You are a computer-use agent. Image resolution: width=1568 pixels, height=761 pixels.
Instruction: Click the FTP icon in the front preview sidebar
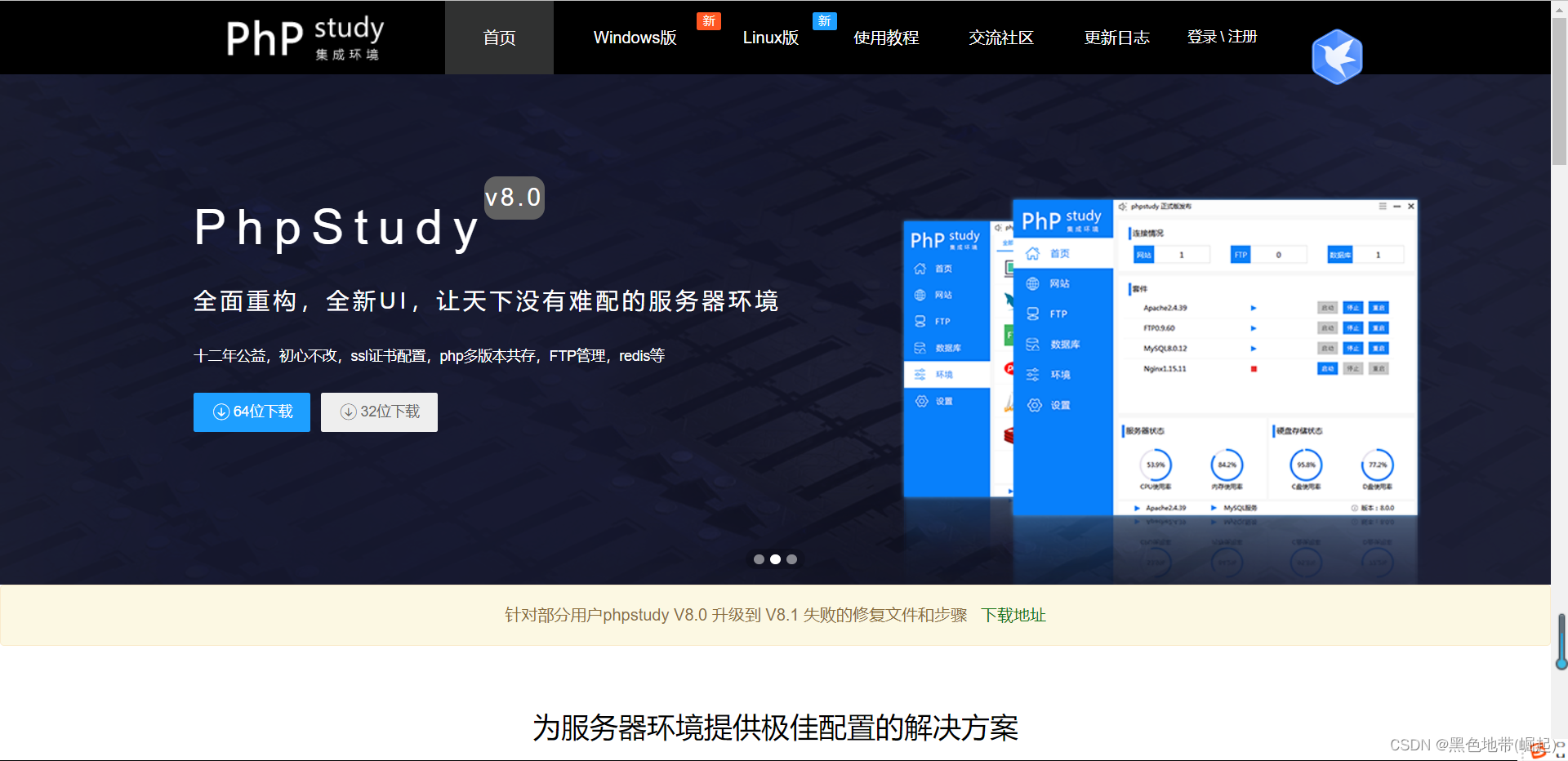1032,314
